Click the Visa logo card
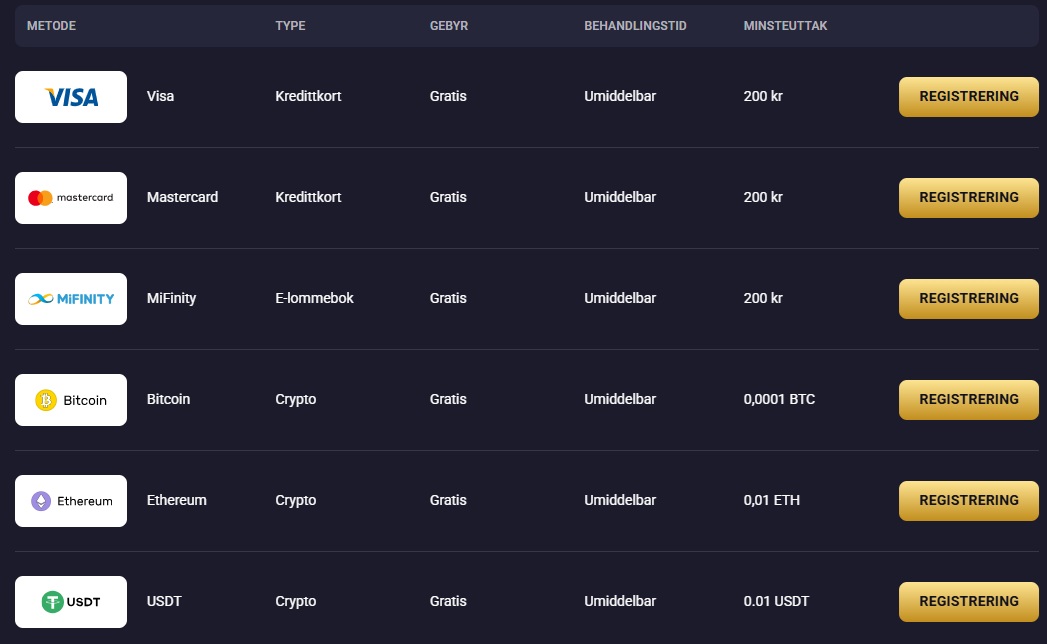The width and height of the screenshot is (1047, 644). click(x=71, y=97)
